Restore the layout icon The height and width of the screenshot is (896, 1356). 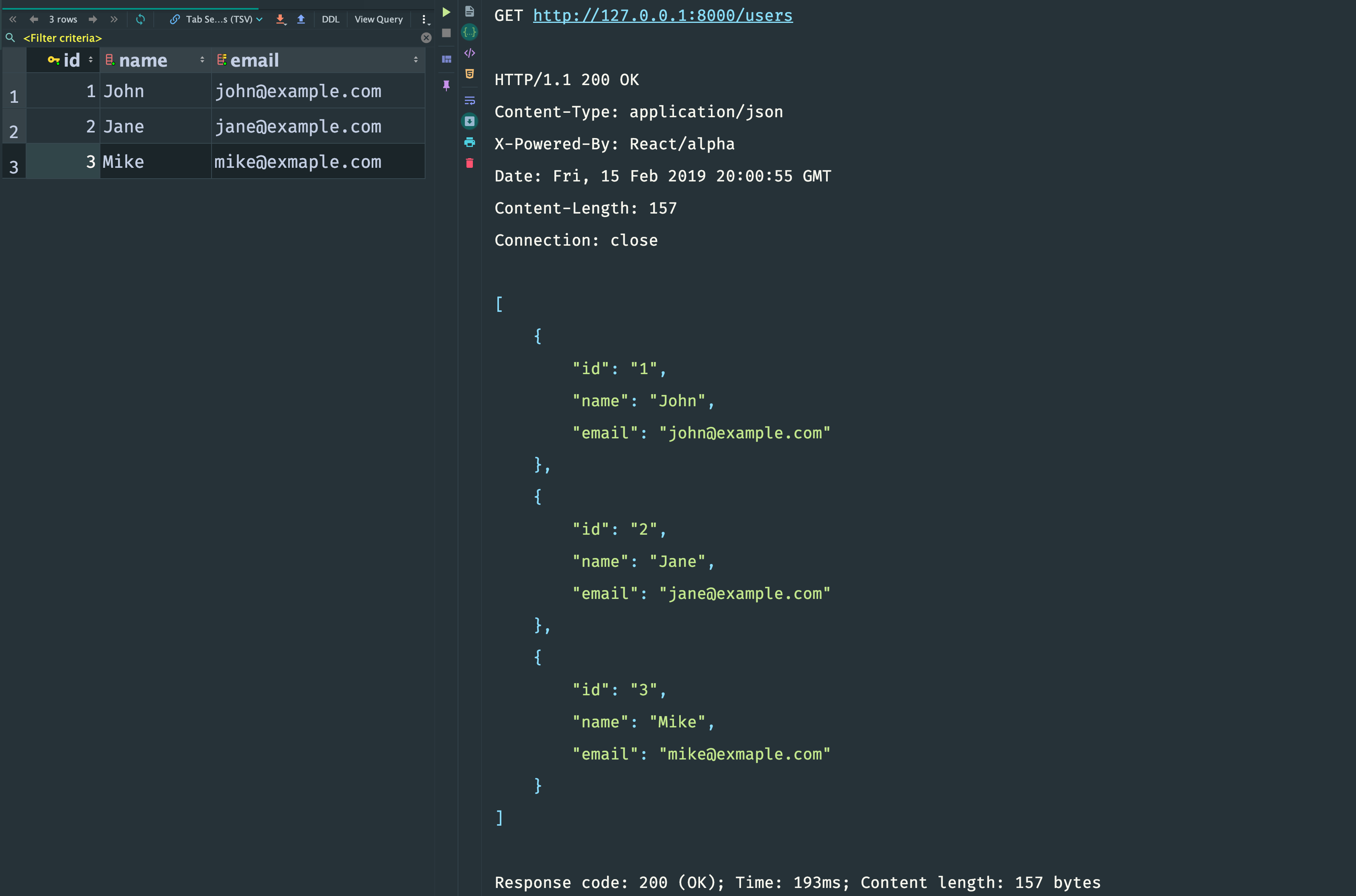[446, 59]
